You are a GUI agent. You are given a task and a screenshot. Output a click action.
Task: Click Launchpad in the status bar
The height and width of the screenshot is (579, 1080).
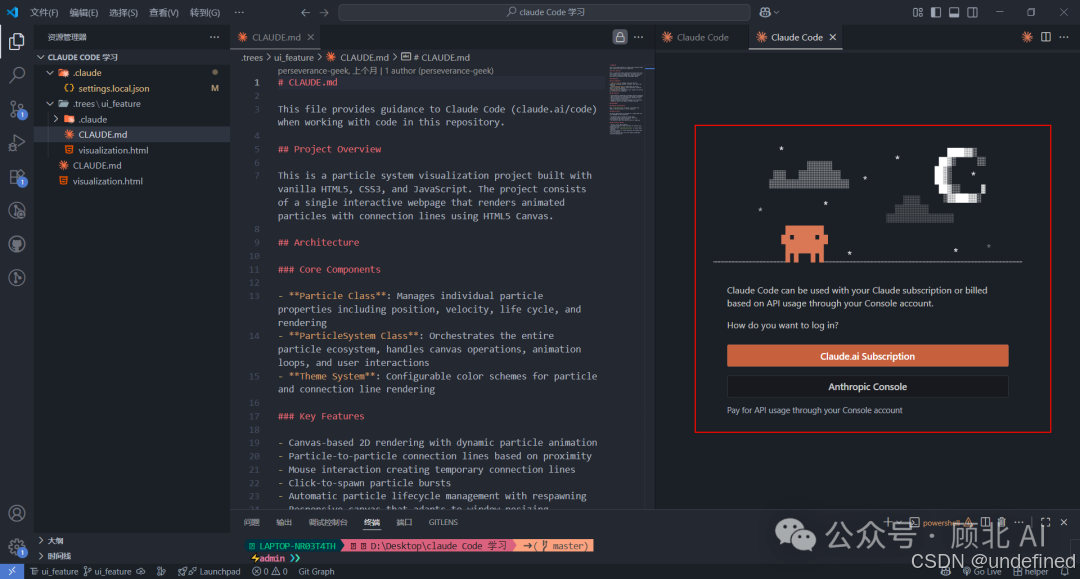pos(209,571)
